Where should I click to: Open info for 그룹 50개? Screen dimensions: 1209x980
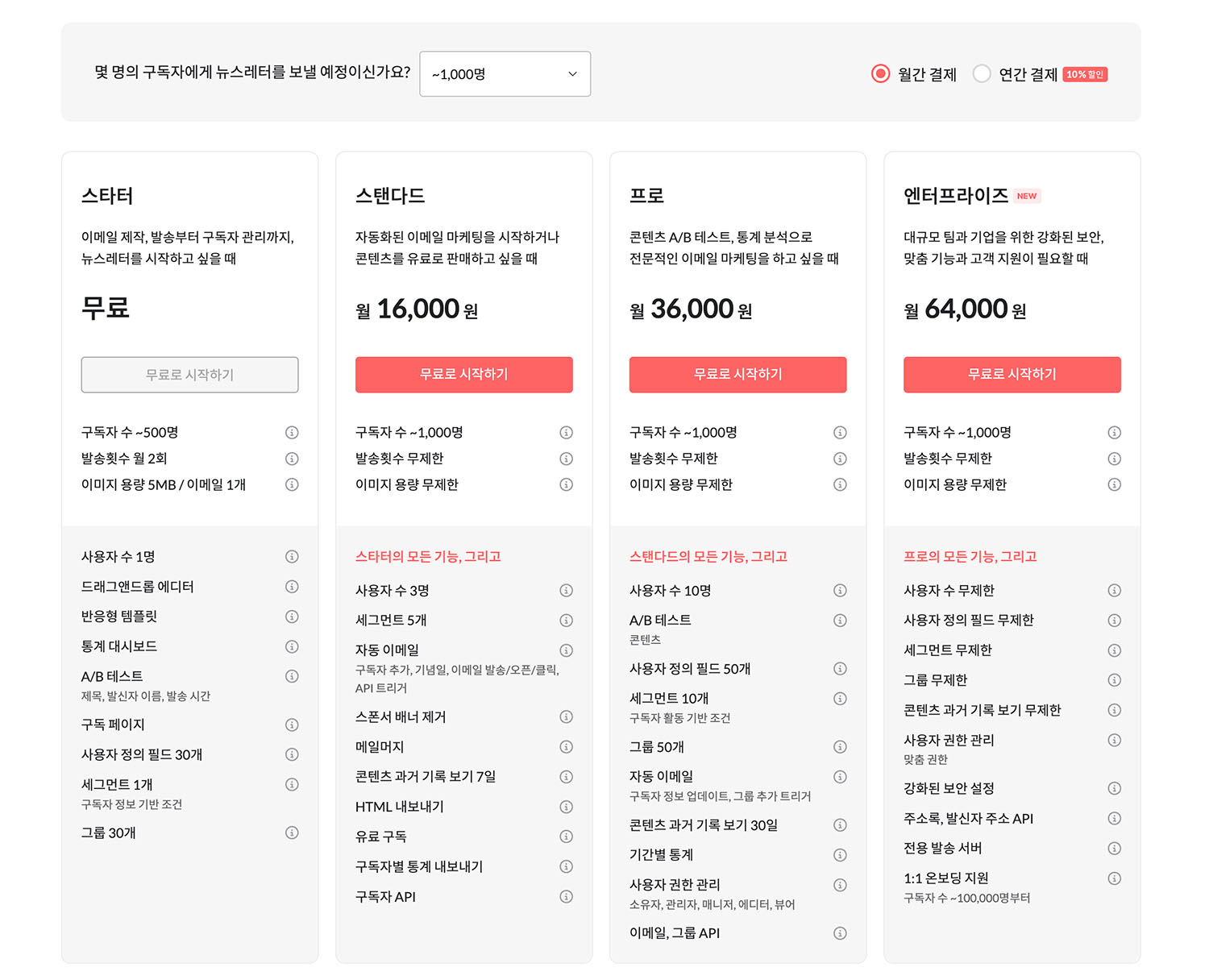(x=840, y=747)
